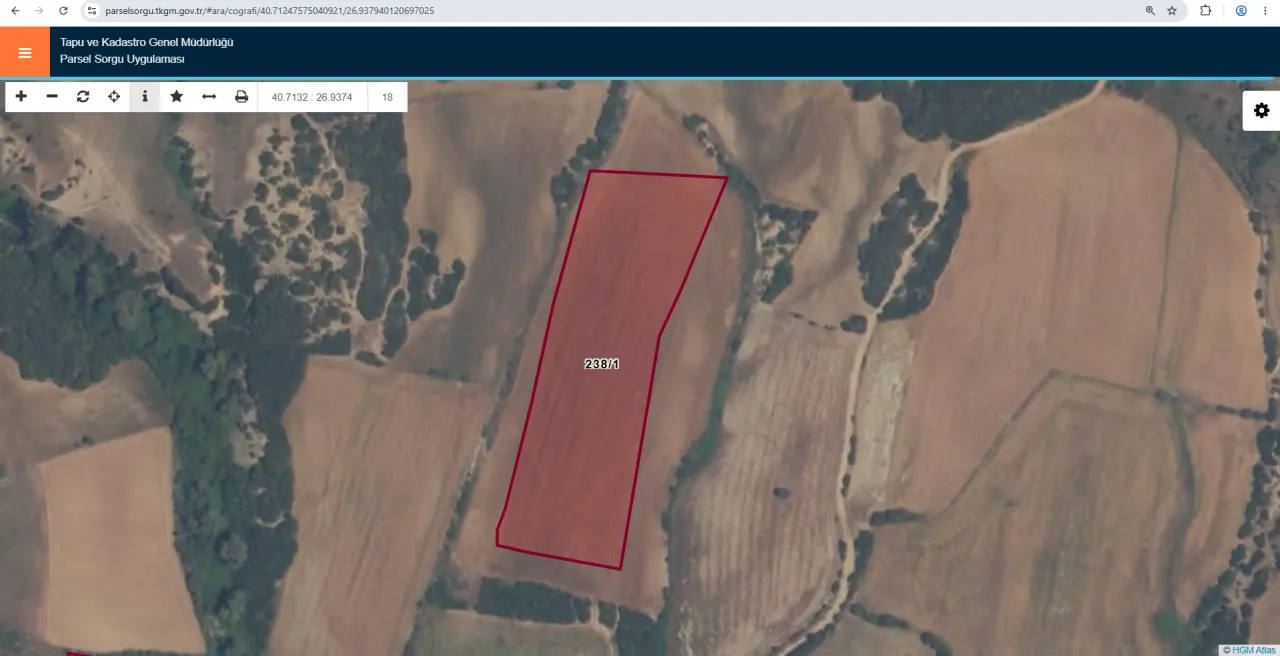Open Chrome three-dot menu
The width and height of the screenshot is (1280, 656).
(x=1266, y=11)
